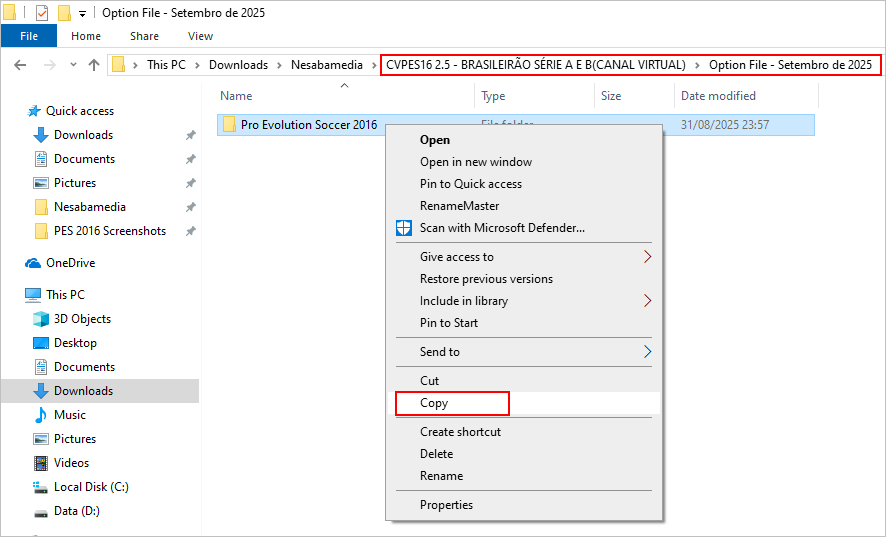Expand the Include in library submenu

[x=647, y=301]
